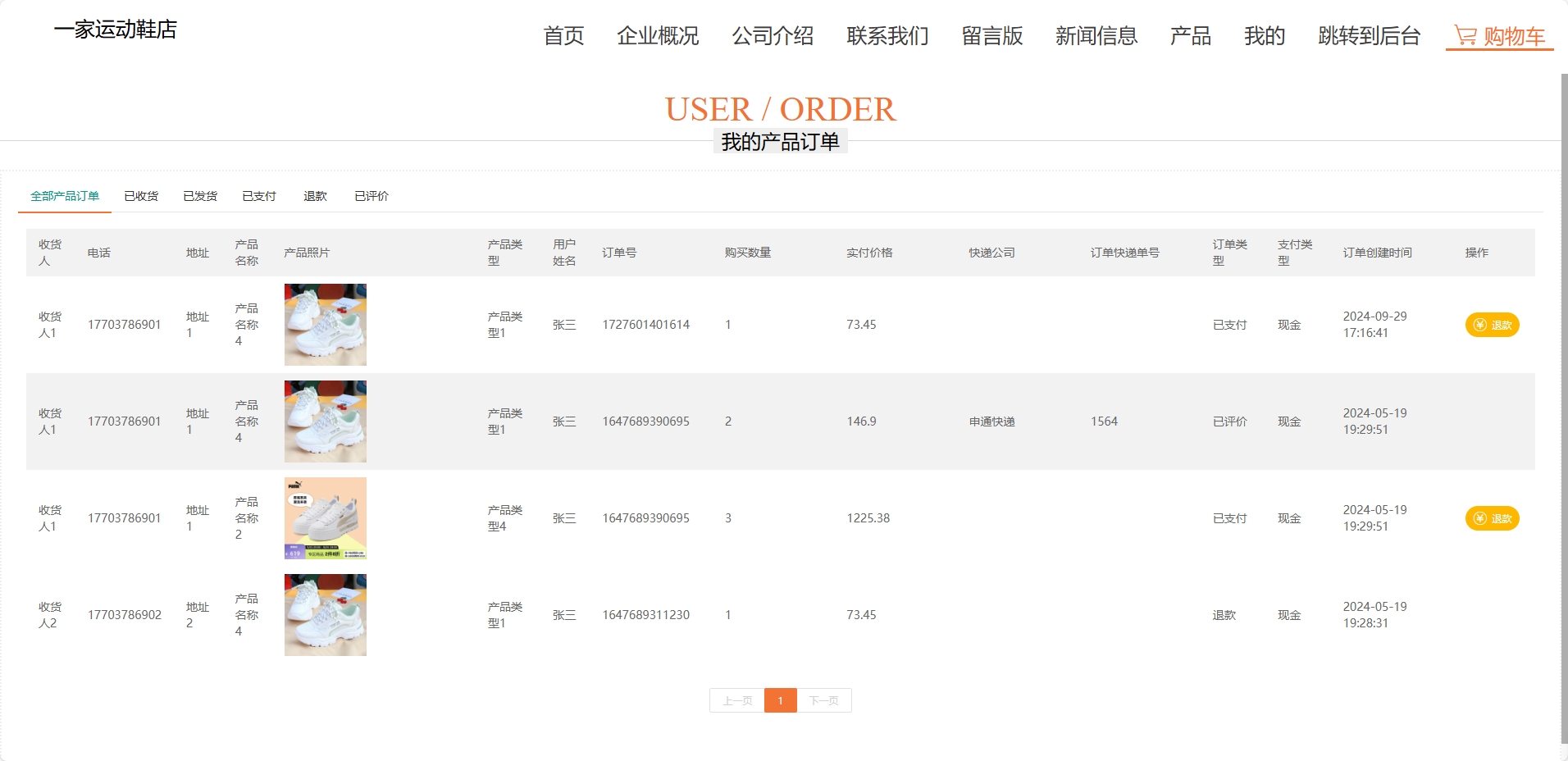Open the 首页 navigation link
Image resolution: width=1568 pixels, height=761 pixels.
click(x=563, y=36)
